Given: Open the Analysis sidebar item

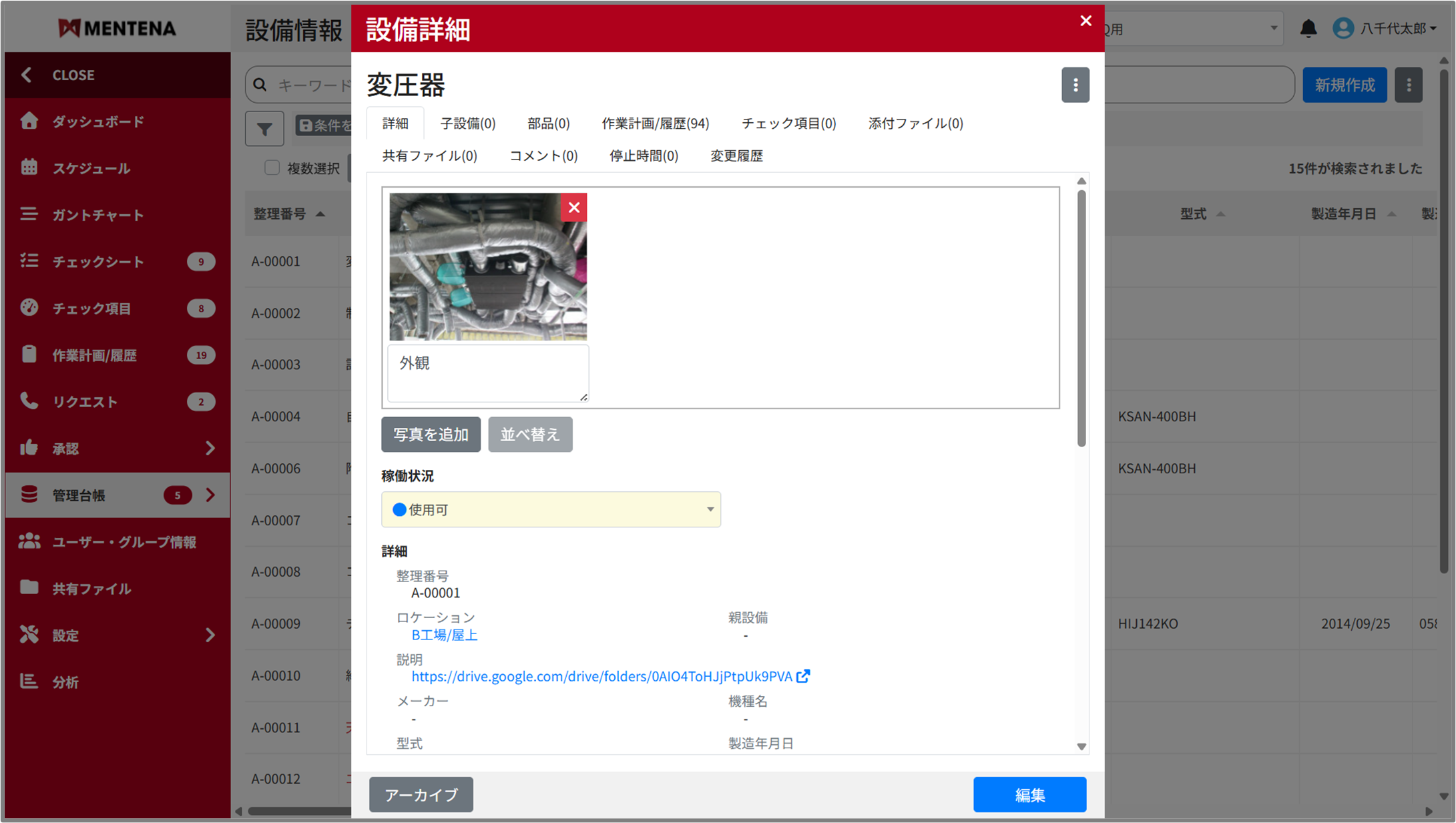Looking at the screenshot, I should coord(65,682).
